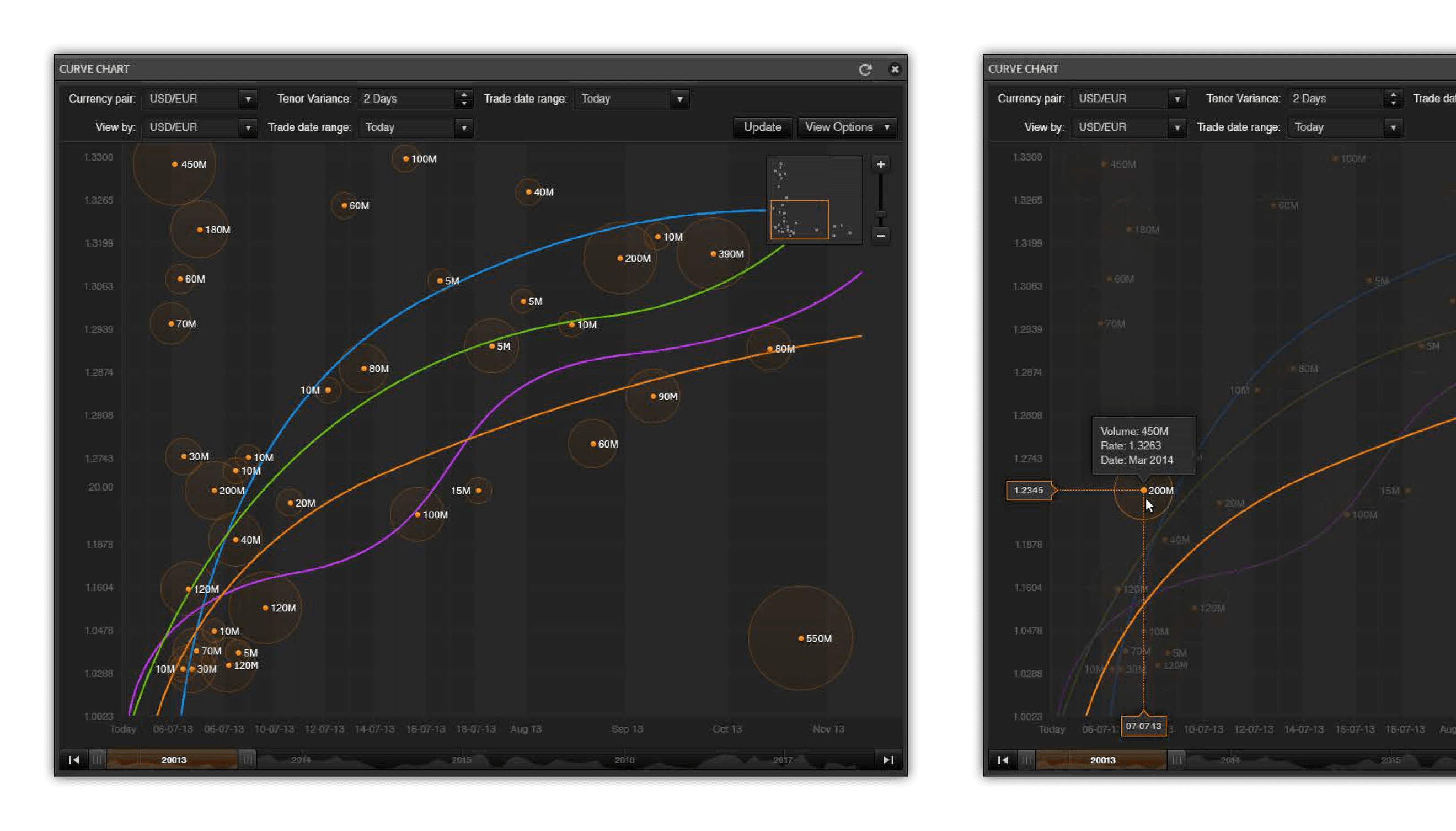Increase Tenor Variance in left chart
1456x831 pixels.
tap(464, 94)
